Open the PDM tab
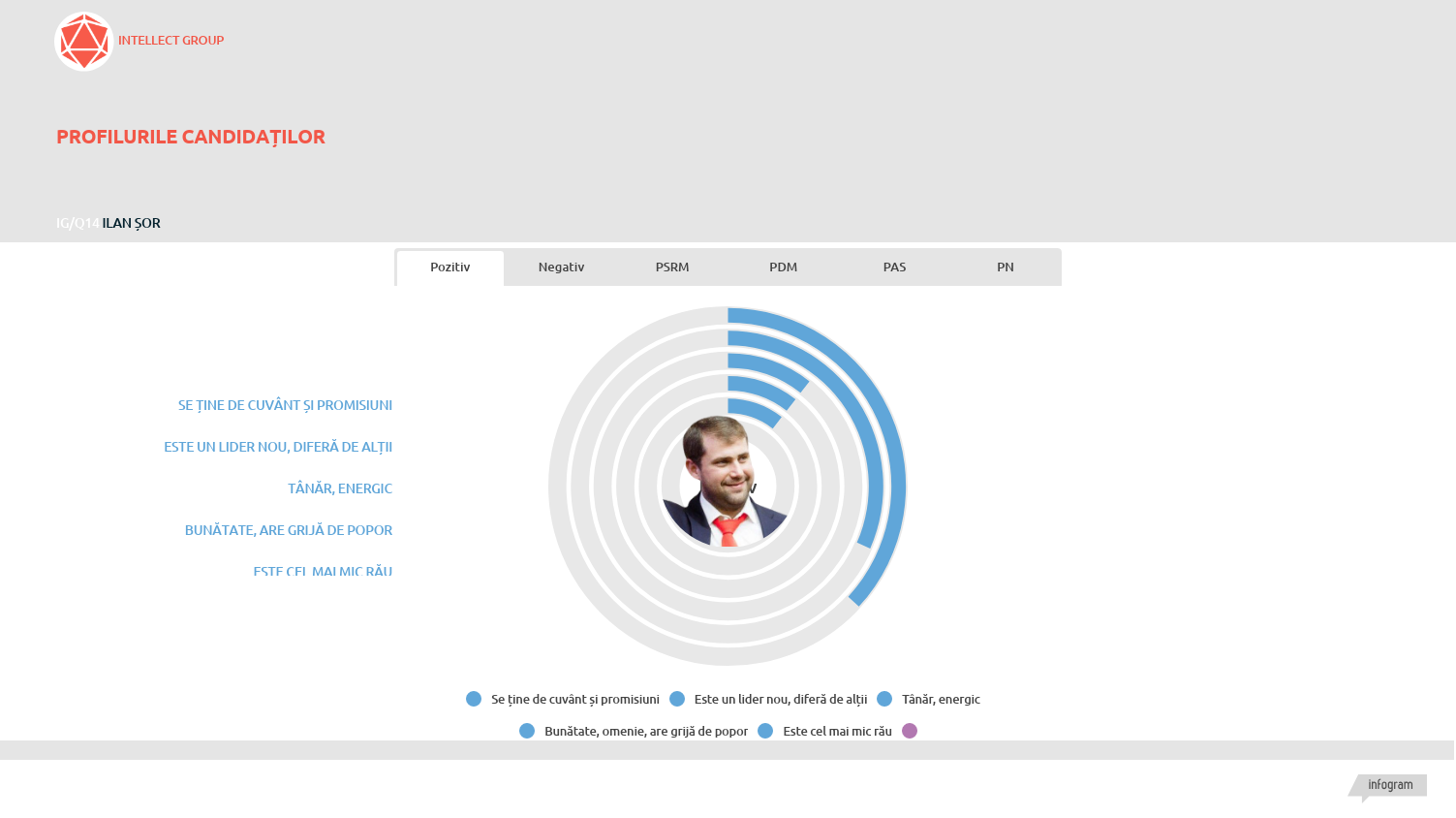This screenshot has width=1456, height=818. (x=783, y=267)
